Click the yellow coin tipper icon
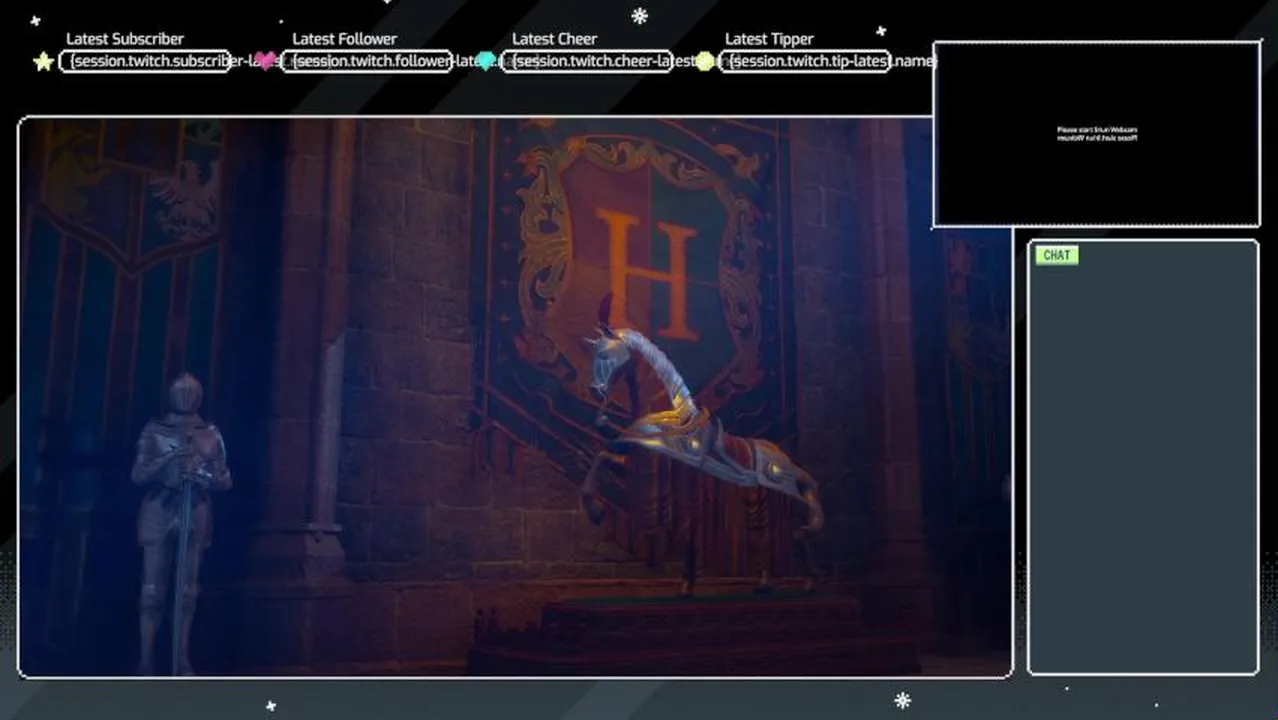 tap(705, 62)
